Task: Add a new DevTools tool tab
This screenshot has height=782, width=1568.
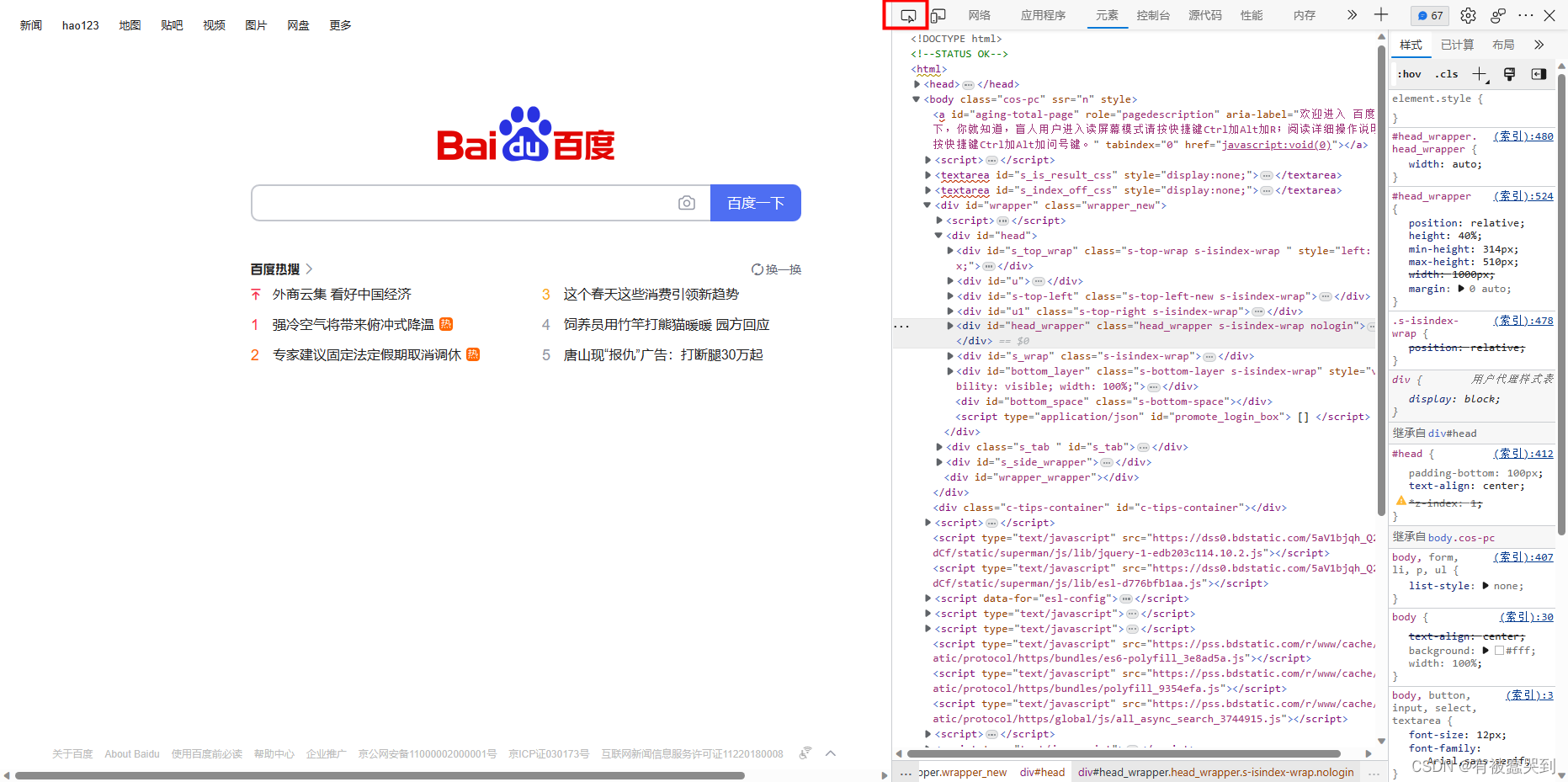Action: coord(1381,15)
